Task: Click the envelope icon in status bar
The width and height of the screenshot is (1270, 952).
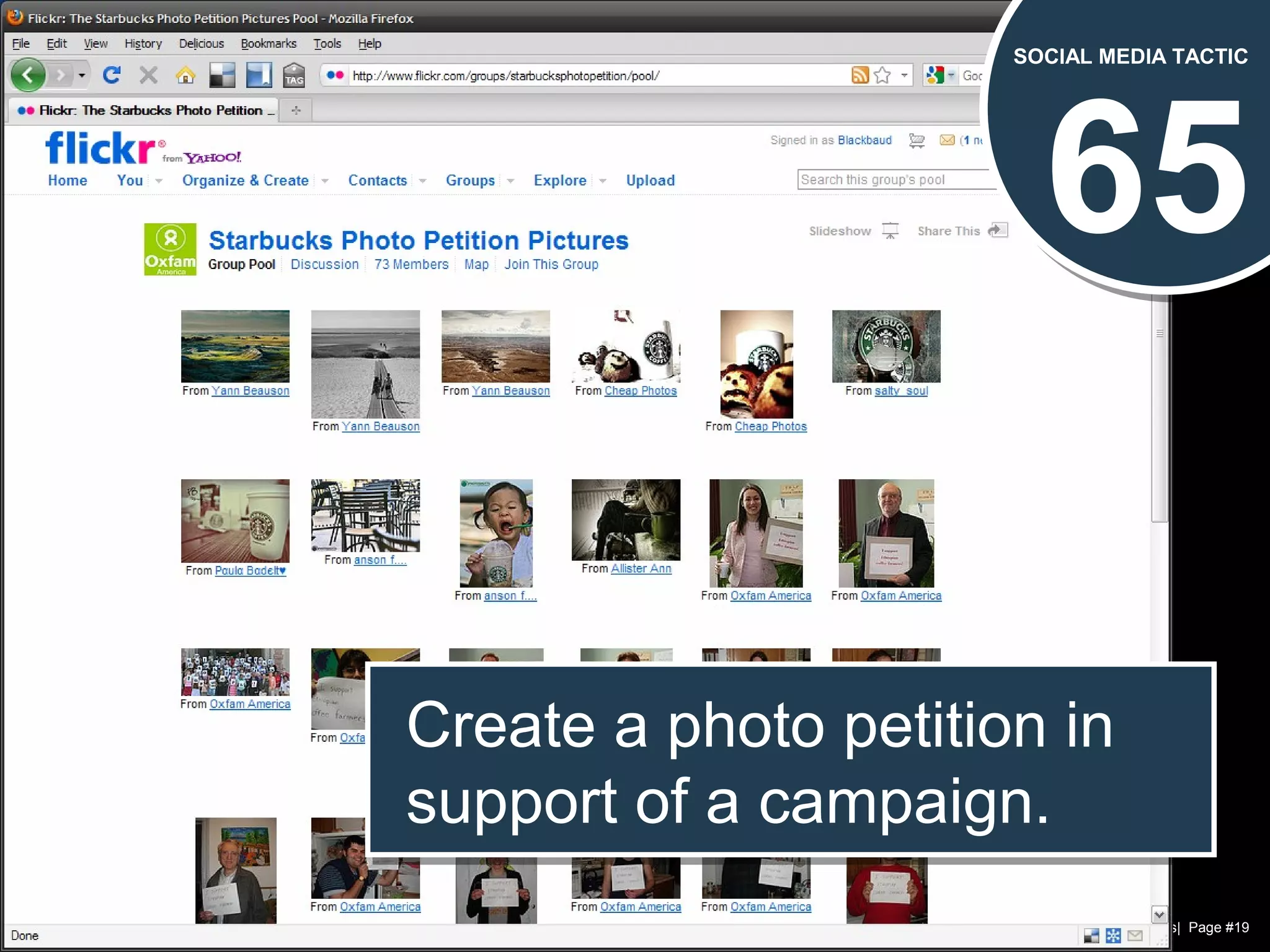Action: click(x=1135, y=936)
